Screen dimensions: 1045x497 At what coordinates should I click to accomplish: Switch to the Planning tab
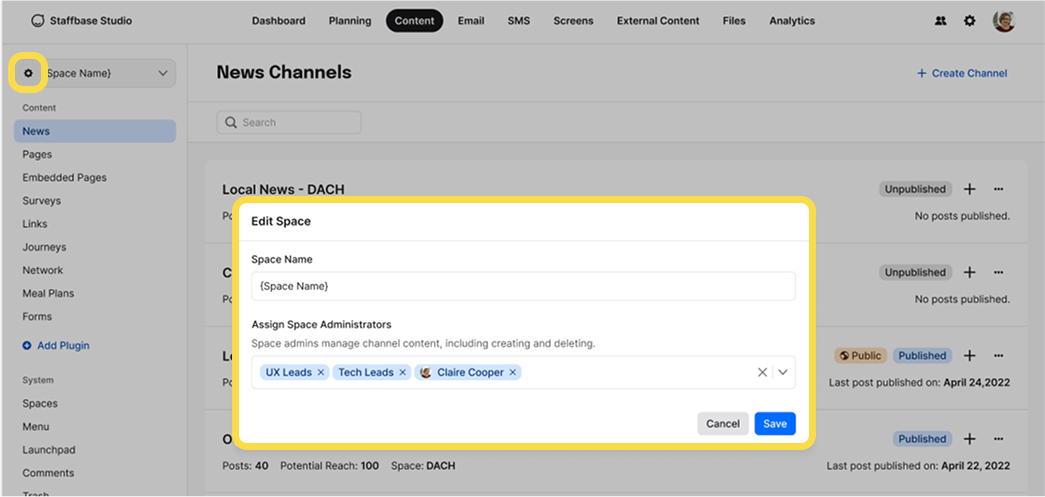(x=349, y=21)
